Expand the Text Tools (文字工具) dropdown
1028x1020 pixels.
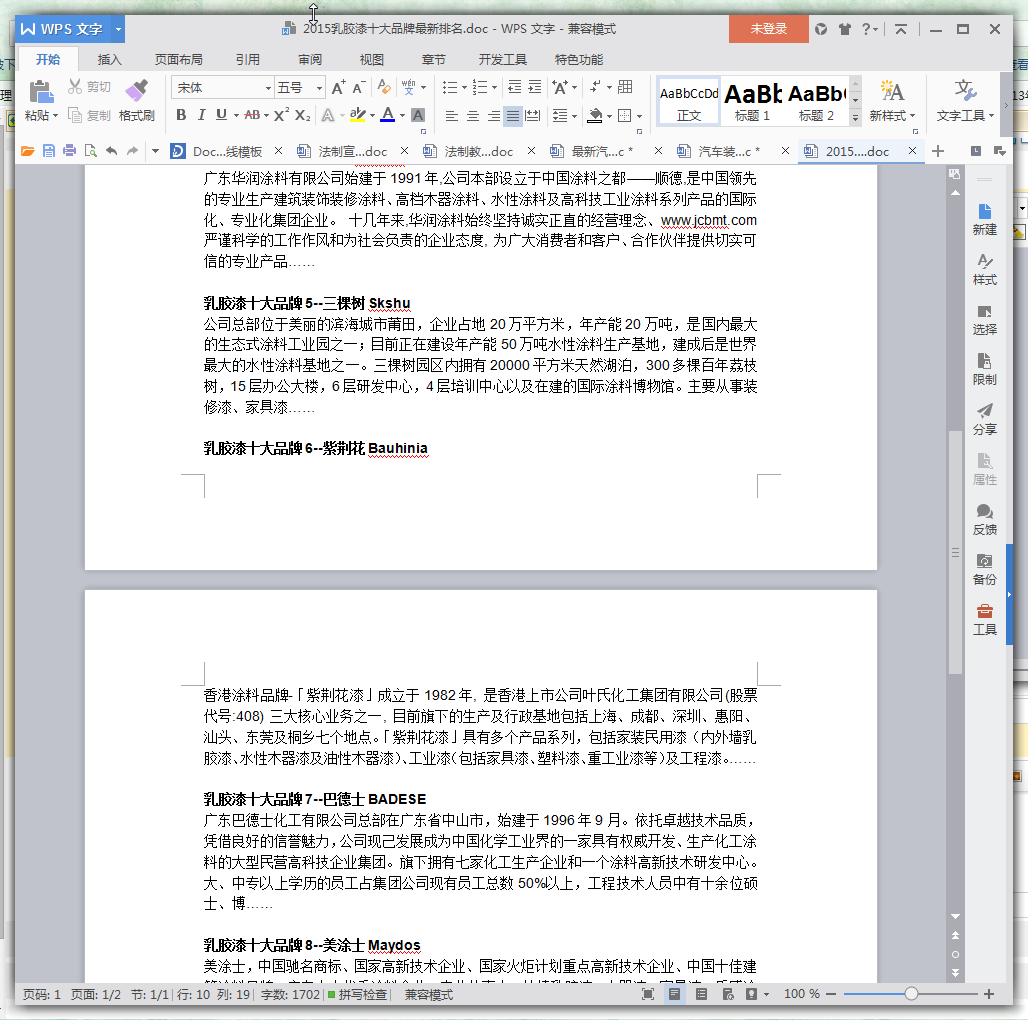(991, 116)
